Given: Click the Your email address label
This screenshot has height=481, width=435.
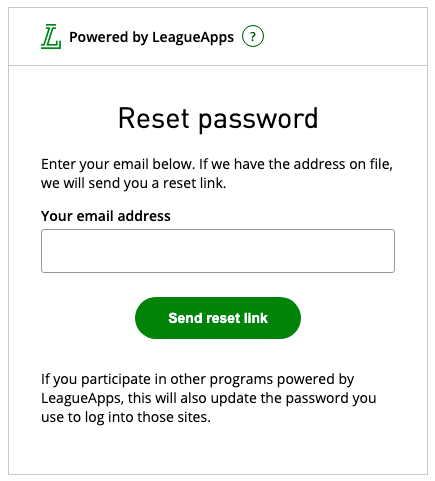Looking at the screenshot, I should click(106, 216).
